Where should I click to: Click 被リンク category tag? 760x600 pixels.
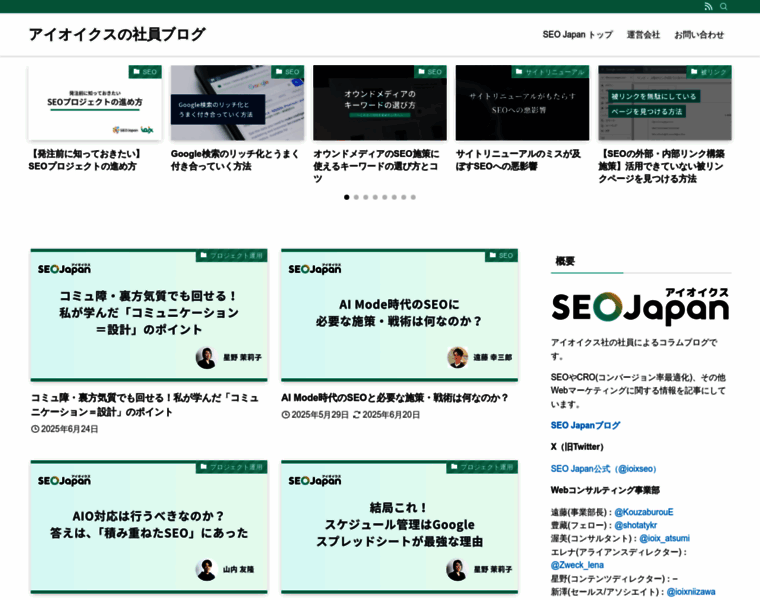pyautogui.click(x=709, y=72)
